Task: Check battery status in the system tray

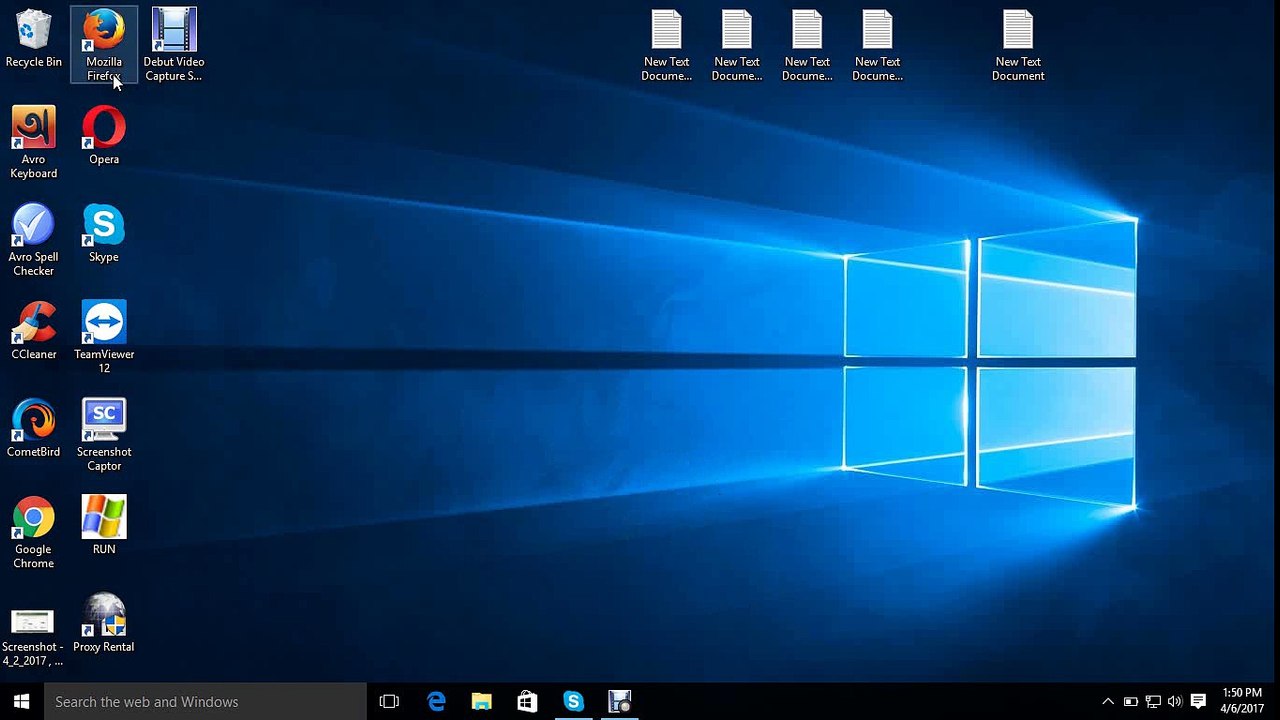Action: coord(1131,702)
